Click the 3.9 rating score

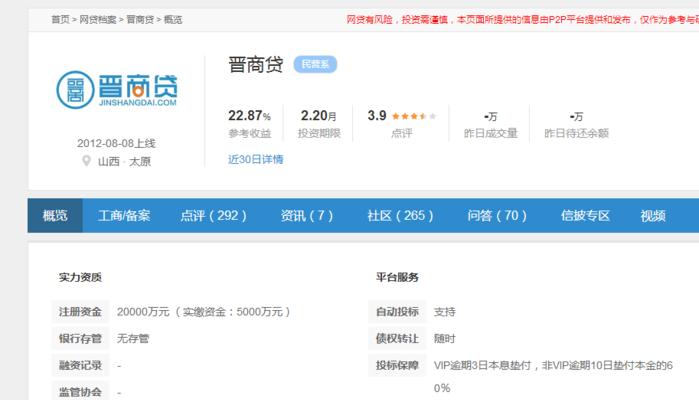(x=377, y=116)
